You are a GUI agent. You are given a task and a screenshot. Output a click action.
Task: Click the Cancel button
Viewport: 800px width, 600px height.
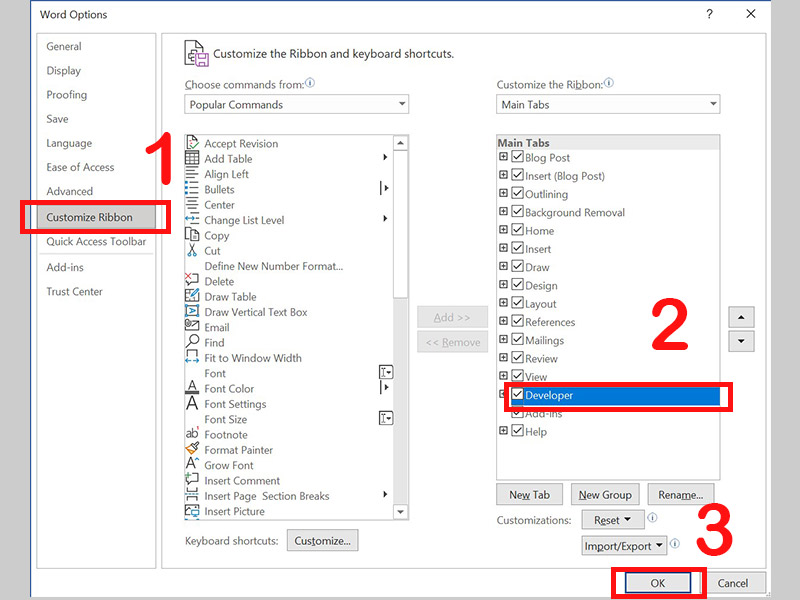(733, 583)
